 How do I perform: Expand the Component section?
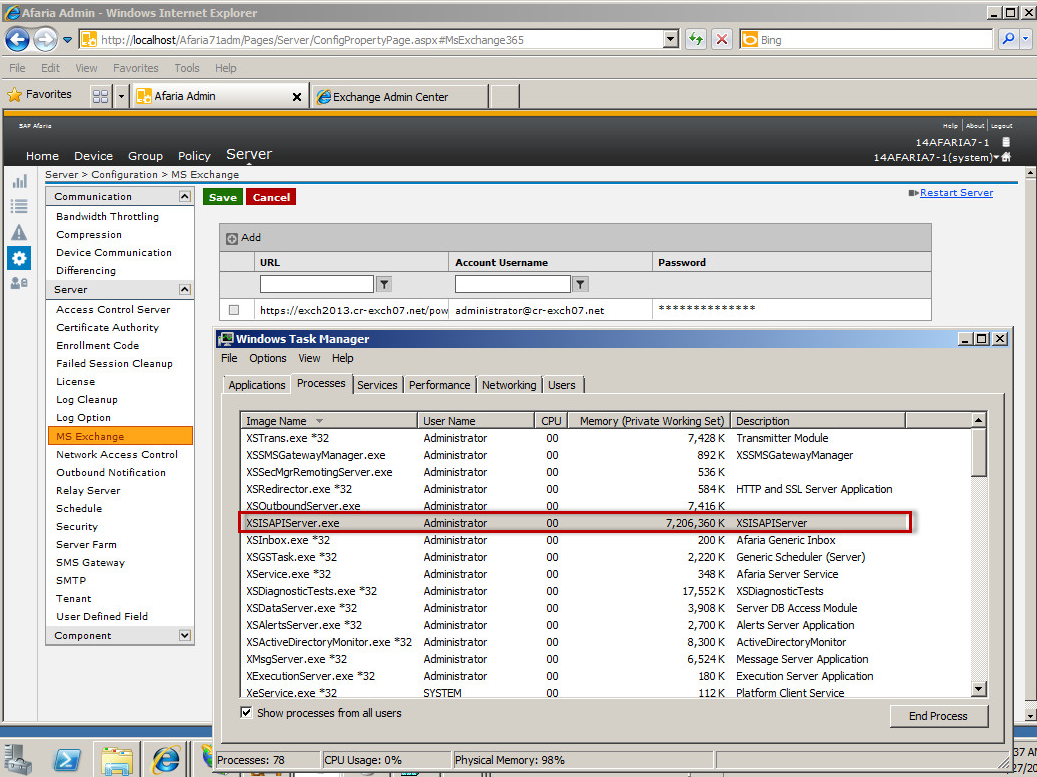[x=185, y=635]
